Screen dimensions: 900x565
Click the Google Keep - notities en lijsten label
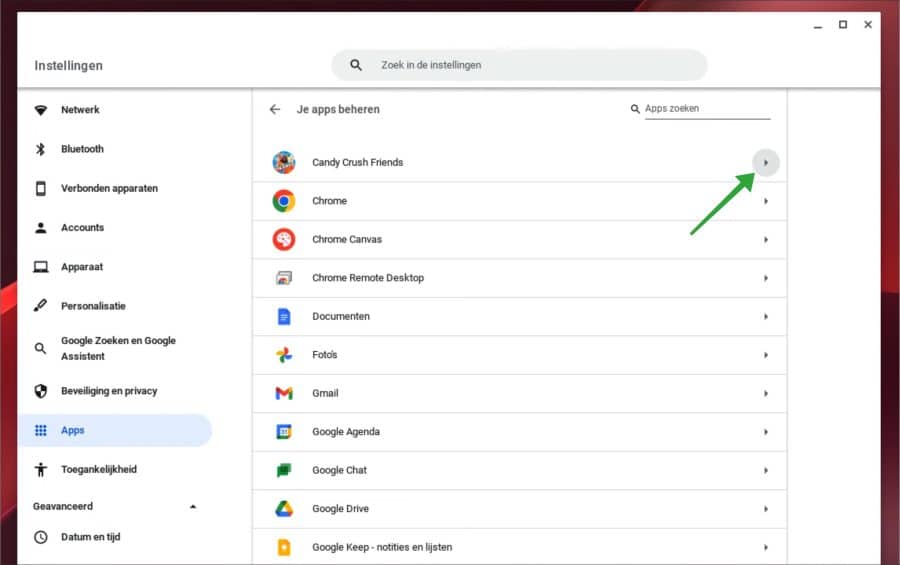click(x=382, y=547)
